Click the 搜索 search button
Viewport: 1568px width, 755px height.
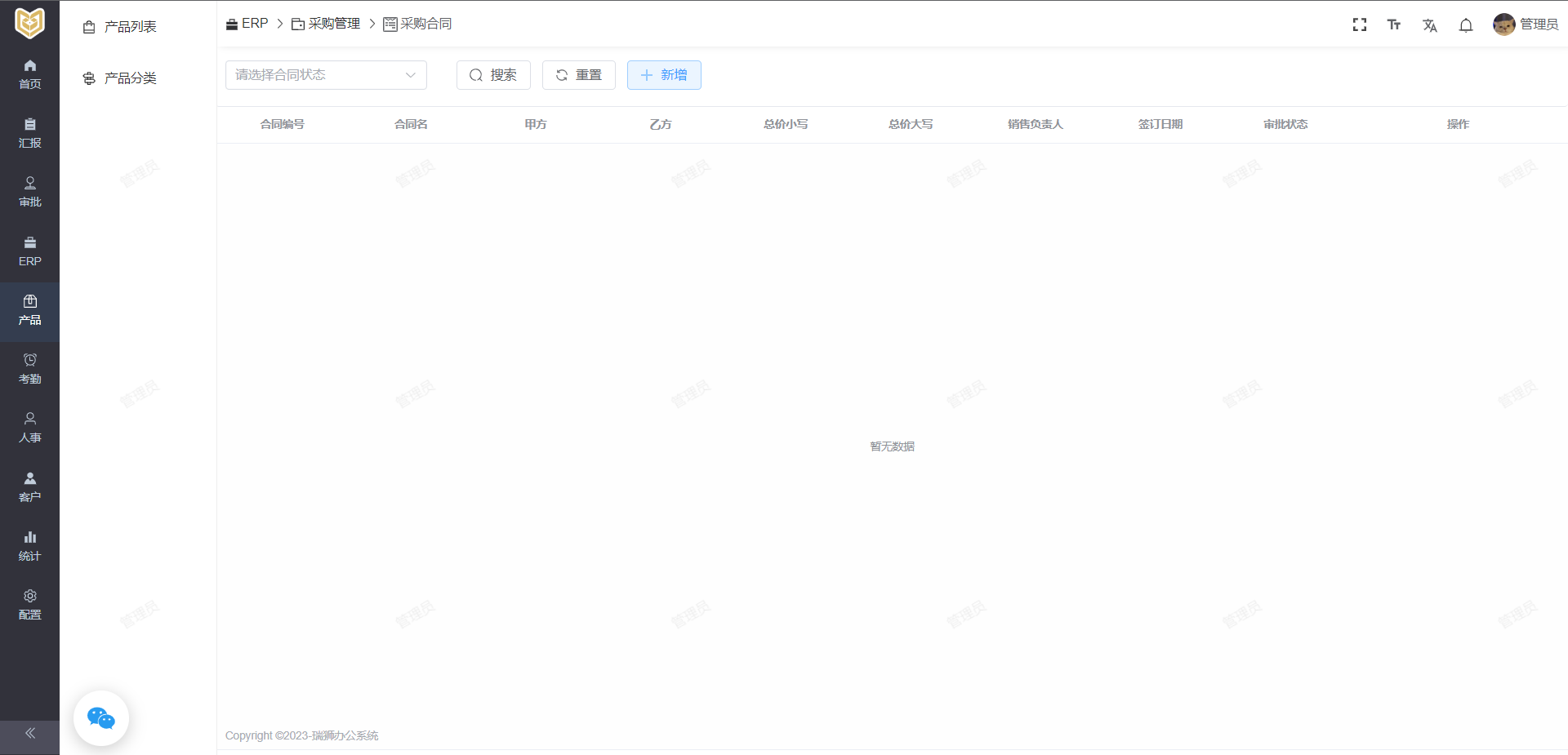tap(493, 75)
